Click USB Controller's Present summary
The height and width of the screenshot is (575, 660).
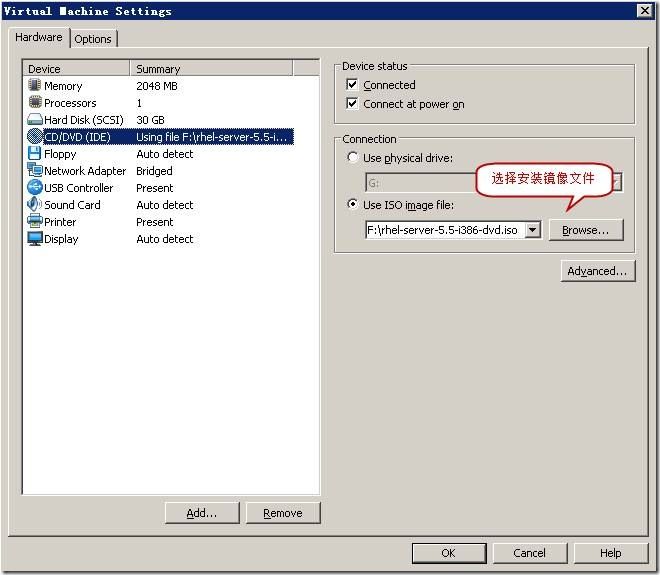[x=154, y=188]
